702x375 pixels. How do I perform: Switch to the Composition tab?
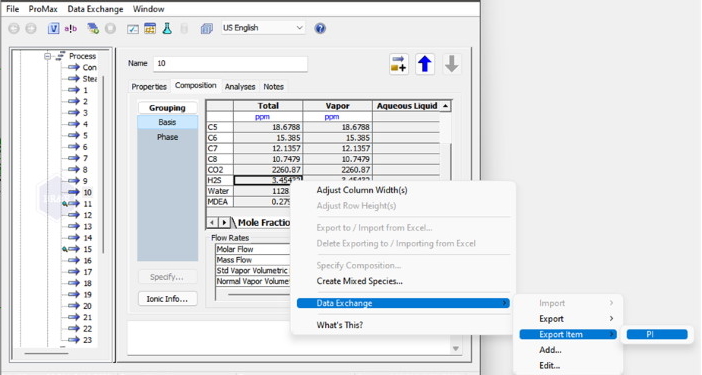point(196,85)
